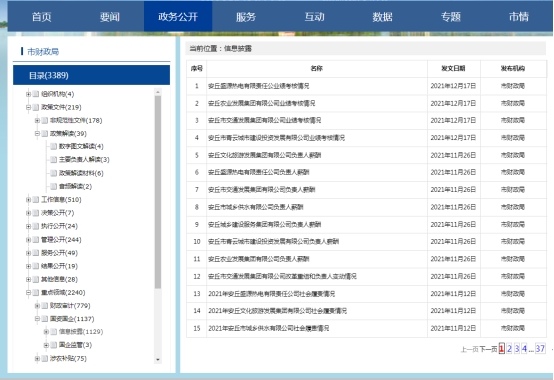Screen dimensions: 554x380
Task: Click the page icon beside the (178) node
Action: 45,120
